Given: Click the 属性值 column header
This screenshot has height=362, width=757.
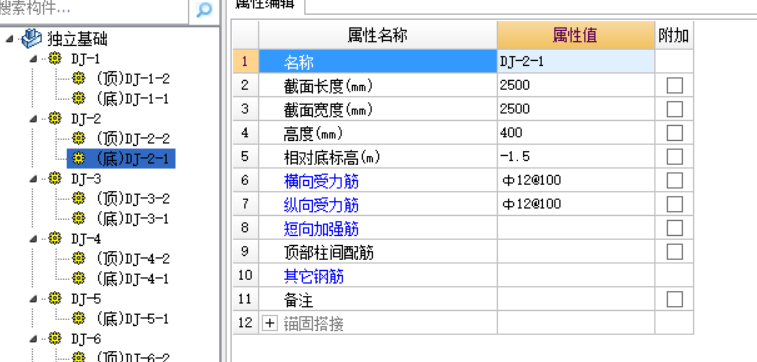Looking at the screenshot, I should click(x=575, y=35).
